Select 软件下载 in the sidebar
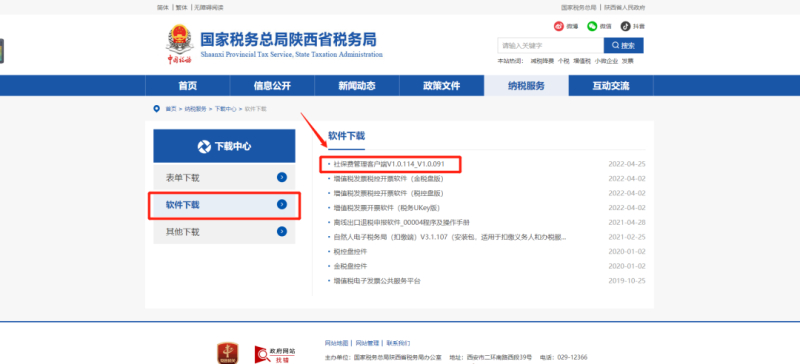 pos(224,205)
